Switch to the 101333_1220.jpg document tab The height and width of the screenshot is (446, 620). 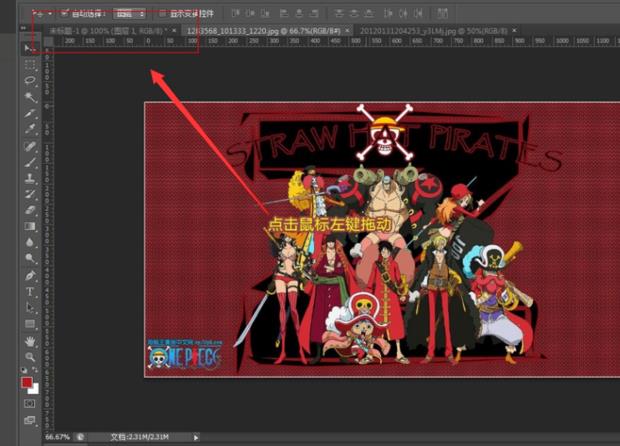tap(265, 31)
